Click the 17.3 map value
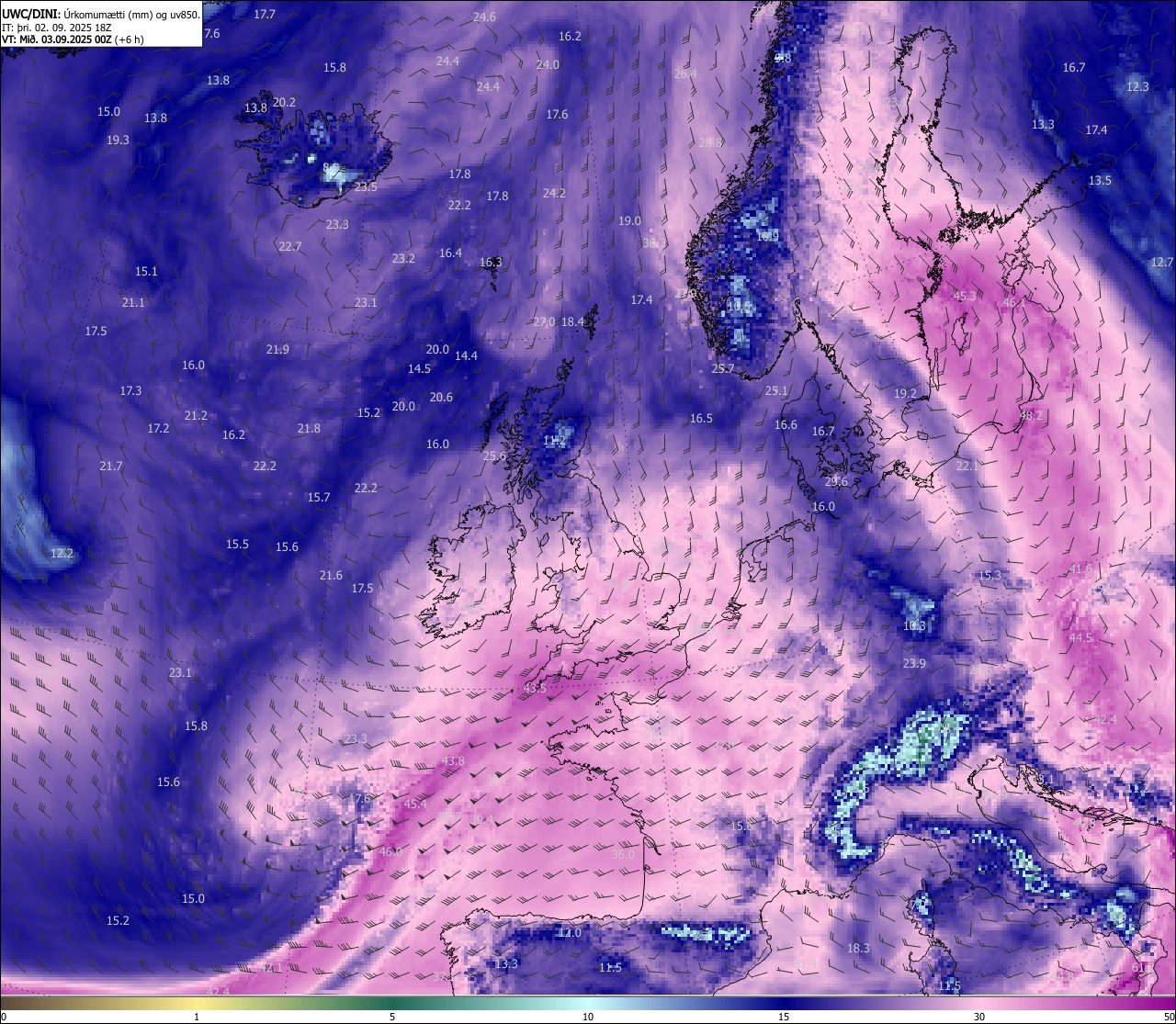Image resolution: width=1176 pixels, height=1024 pixels. (130, 390)
